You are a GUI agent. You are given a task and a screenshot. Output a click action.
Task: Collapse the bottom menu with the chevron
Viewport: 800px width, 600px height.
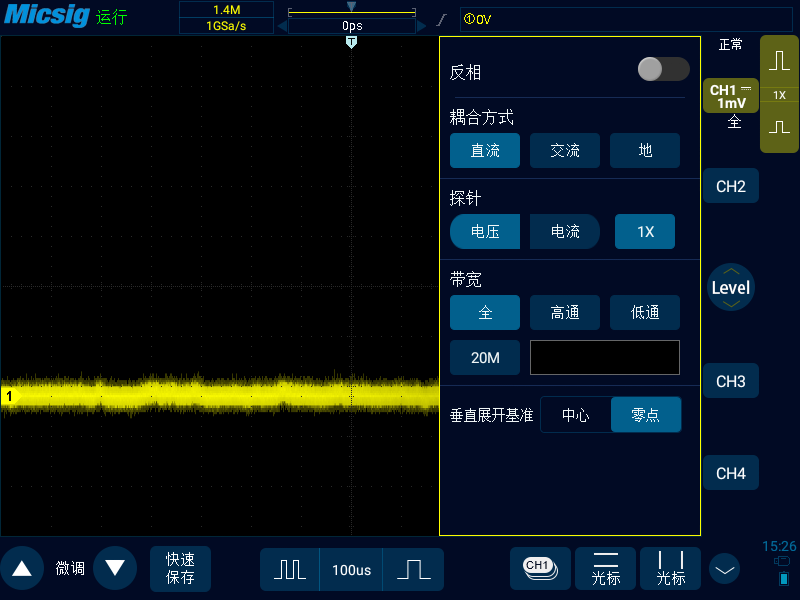point(724,568)
